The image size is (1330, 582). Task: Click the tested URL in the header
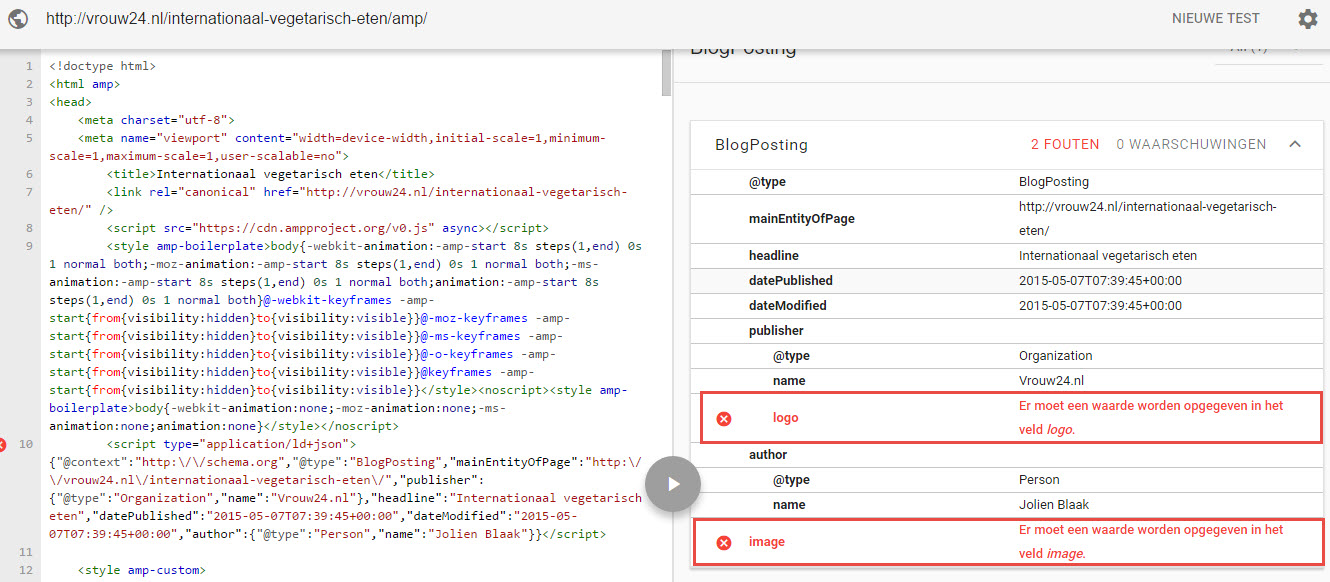pyautogui.click(x=239, y=19)
